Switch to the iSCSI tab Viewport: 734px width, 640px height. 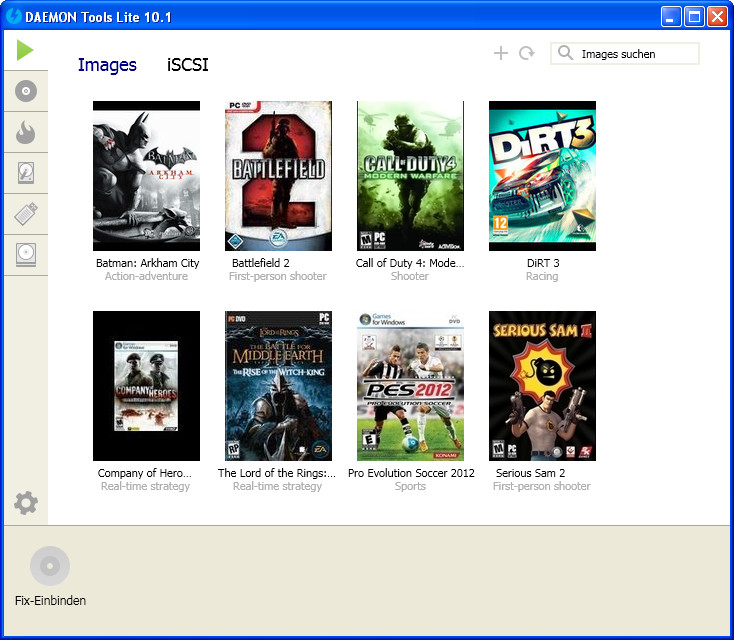click(187, 65)
